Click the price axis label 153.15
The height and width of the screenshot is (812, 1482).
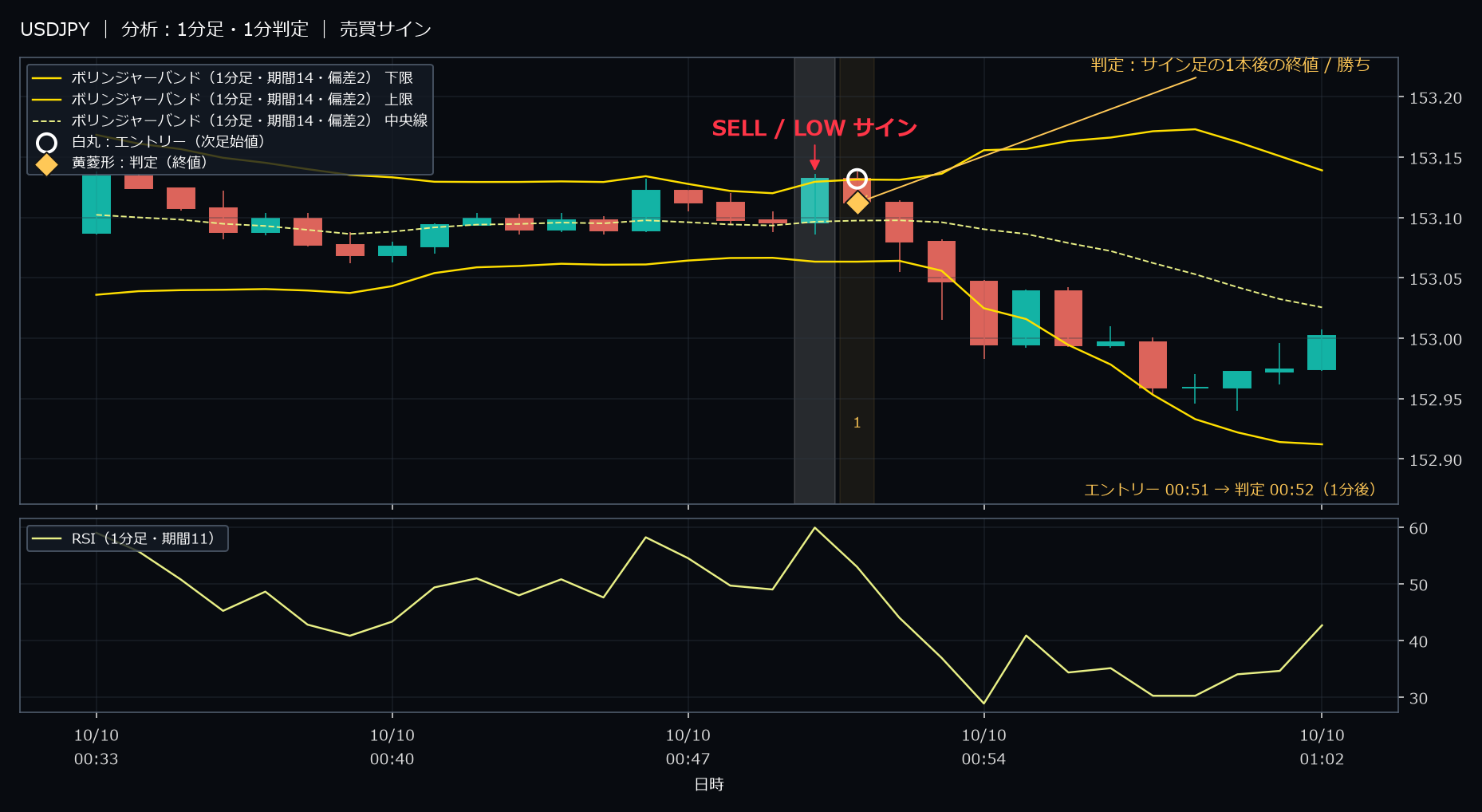[1436, 158]
